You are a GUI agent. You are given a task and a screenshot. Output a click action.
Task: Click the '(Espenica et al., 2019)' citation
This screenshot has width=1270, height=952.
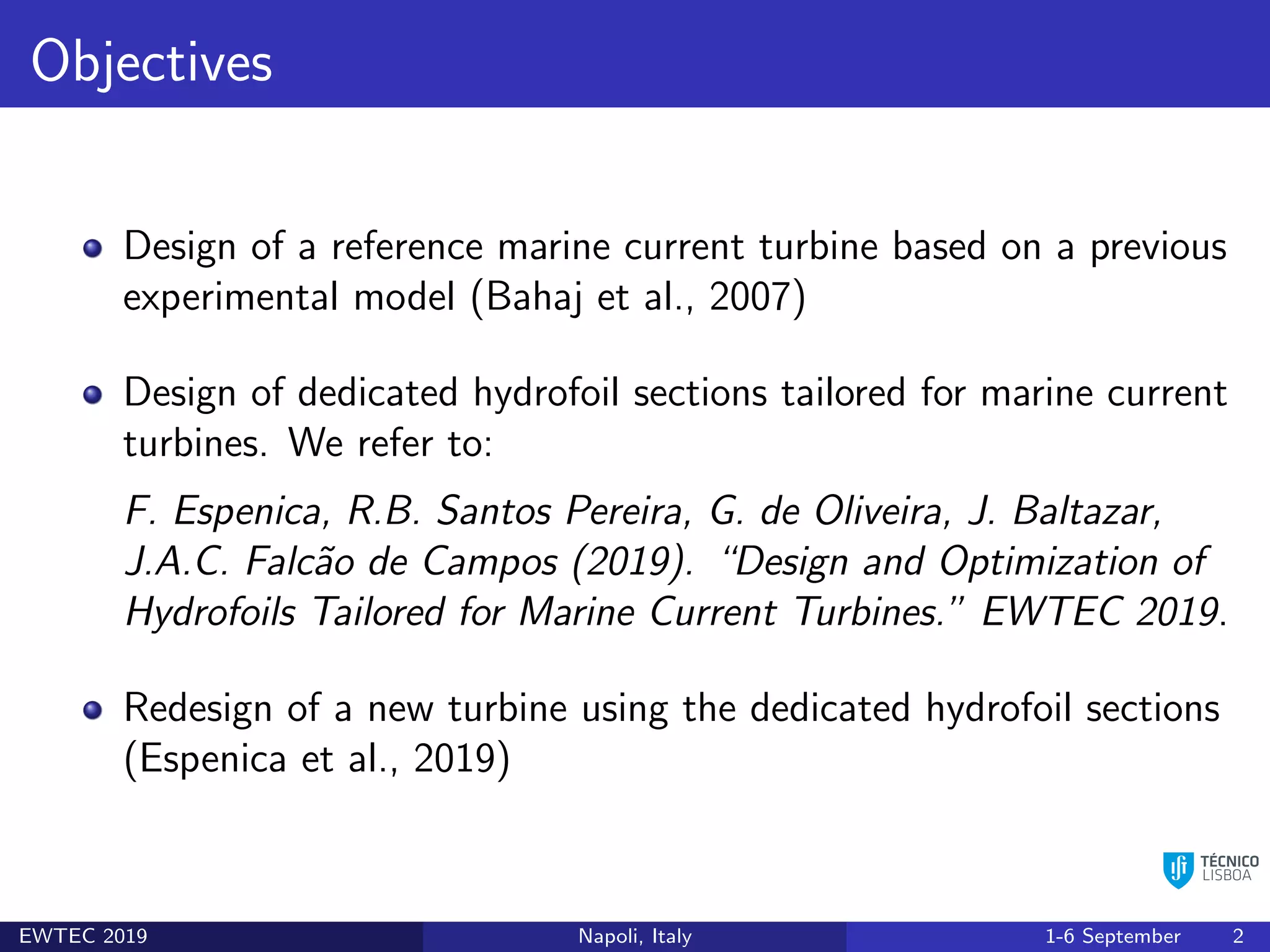pos(317,759)
